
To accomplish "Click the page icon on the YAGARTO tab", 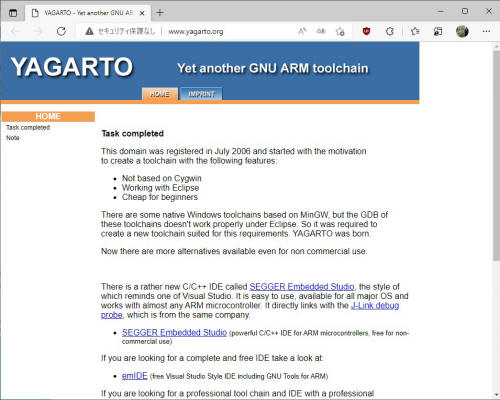I will pyautogui.click(x=35, y=13).
